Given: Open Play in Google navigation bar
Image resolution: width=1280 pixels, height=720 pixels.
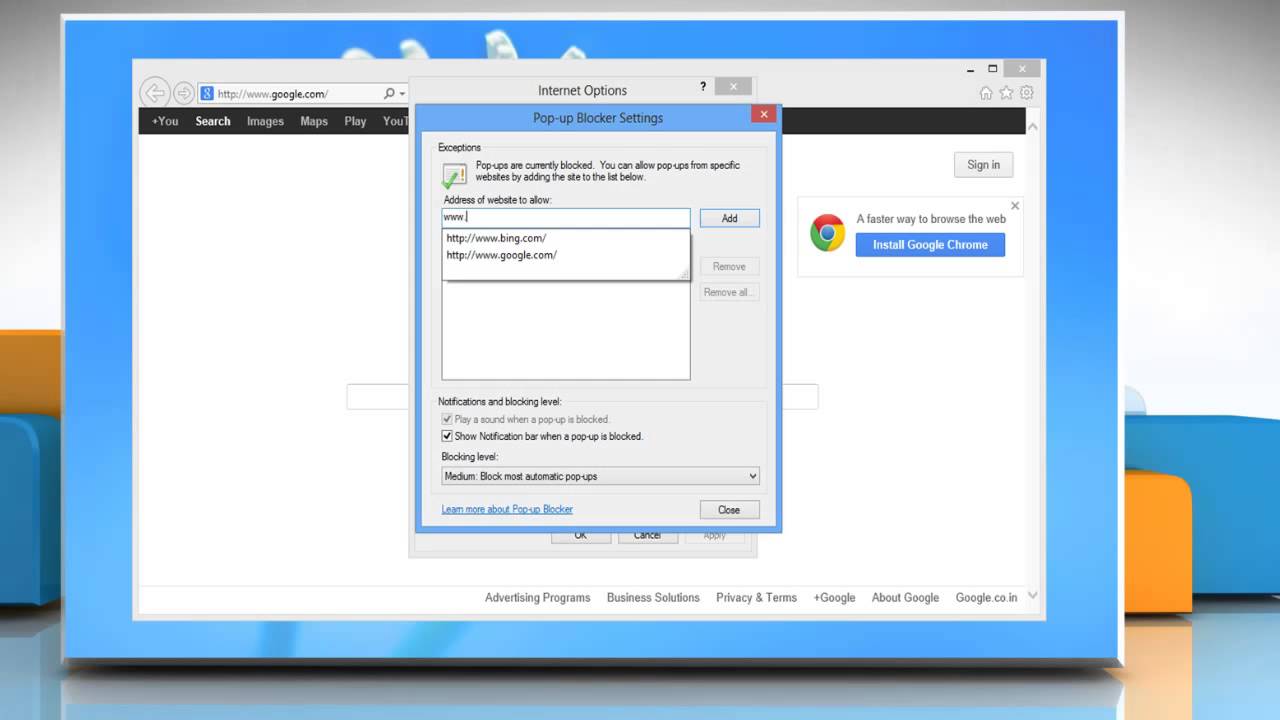Looking at the screenshot, I should click(x=355, y=121).
